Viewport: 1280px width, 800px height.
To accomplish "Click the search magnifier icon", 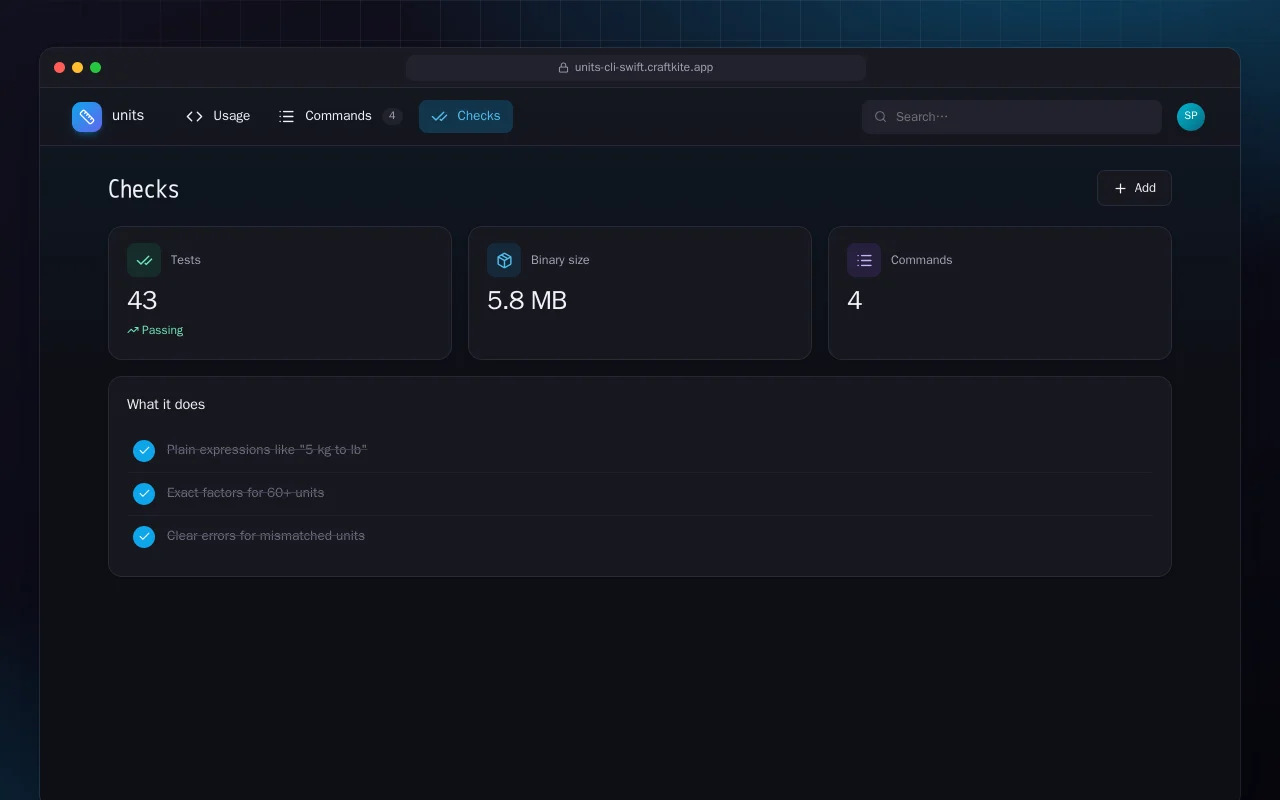I will (881, 117).
